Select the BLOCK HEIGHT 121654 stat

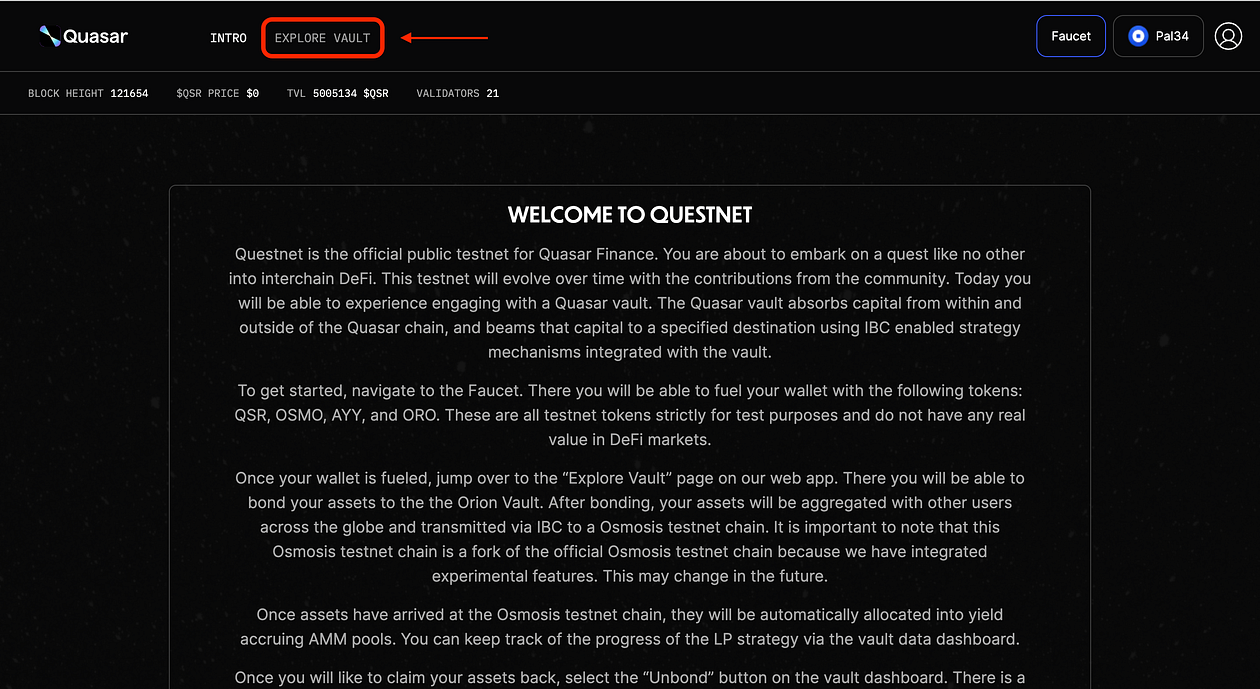point(88,93)
